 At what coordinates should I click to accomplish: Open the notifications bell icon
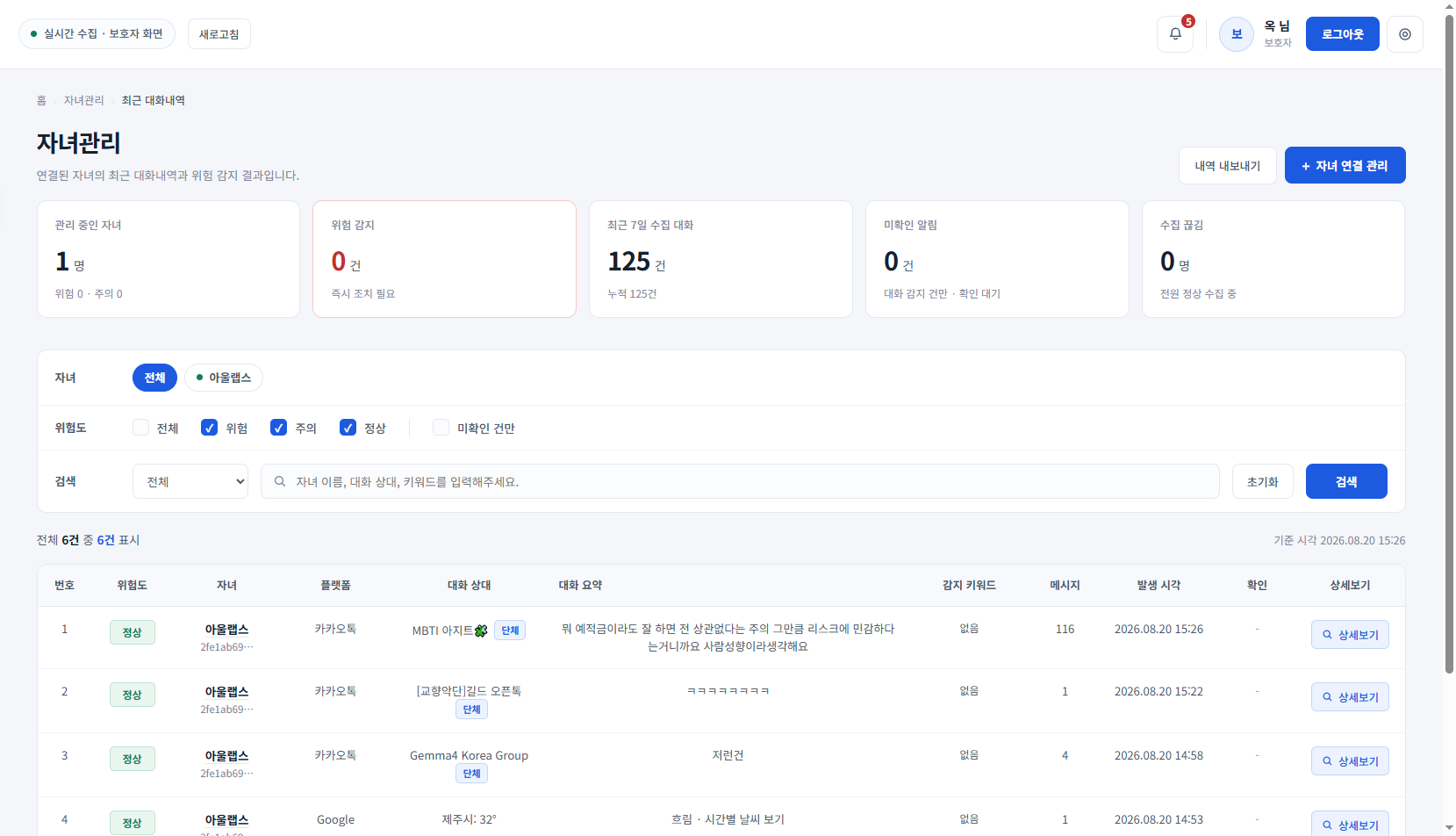[x=1175, y=34]
